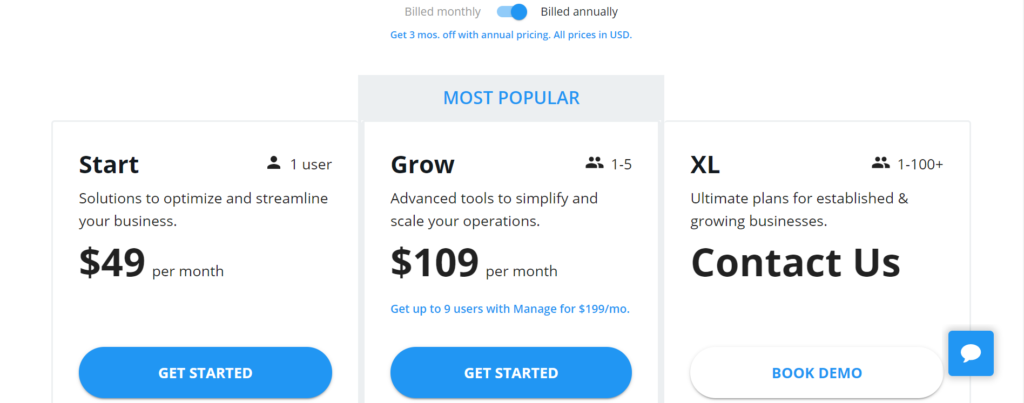Image resolution: width=1024 pixels, height=403 pixels.
Task: Open the Manage $199/mo upgrade link
Action: (510, 309)
